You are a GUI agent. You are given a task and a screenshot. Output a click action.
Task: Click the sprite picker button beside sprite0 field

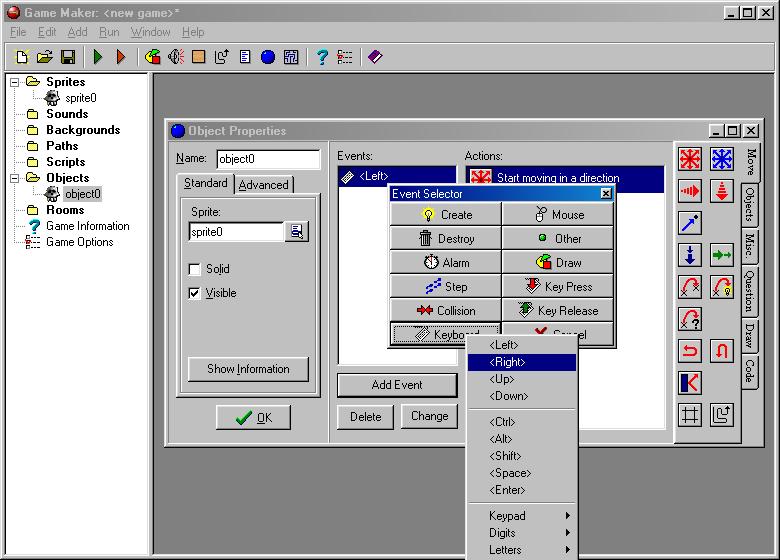coord(297,232)
